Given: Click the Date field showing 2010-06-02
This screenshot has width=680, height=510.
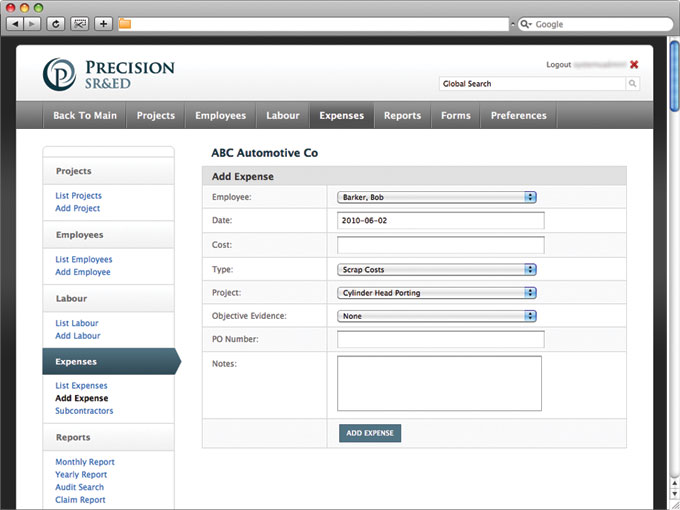Looking at the screenshot, I should click(441, 220).
